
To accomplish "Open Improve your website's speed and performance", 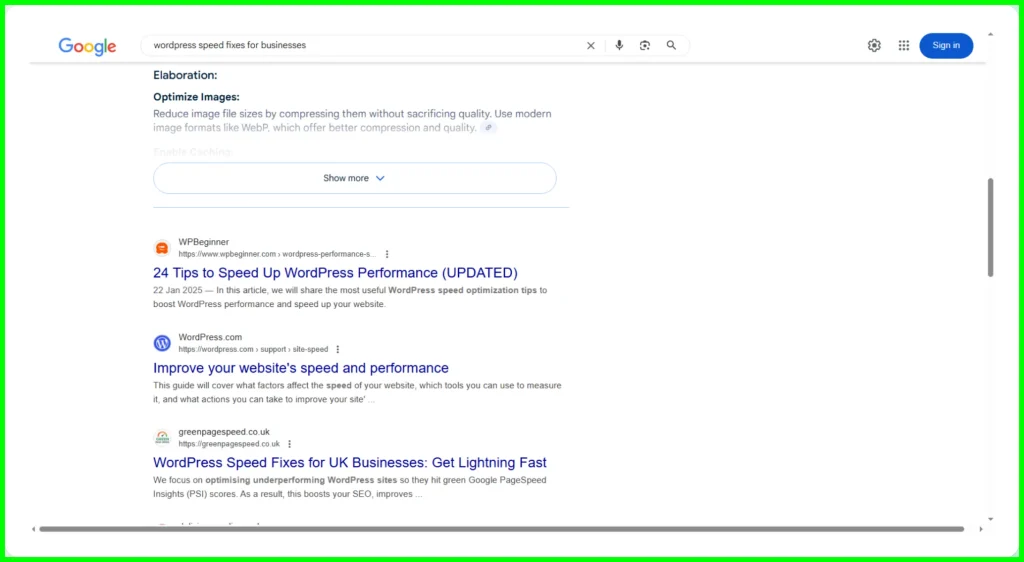I will 301,367.
